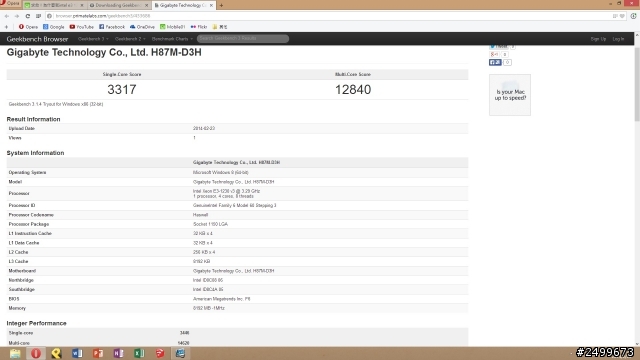Open the Facebook bookmark
This screenshot has height=360, width=640.
[x=112, y=27]
